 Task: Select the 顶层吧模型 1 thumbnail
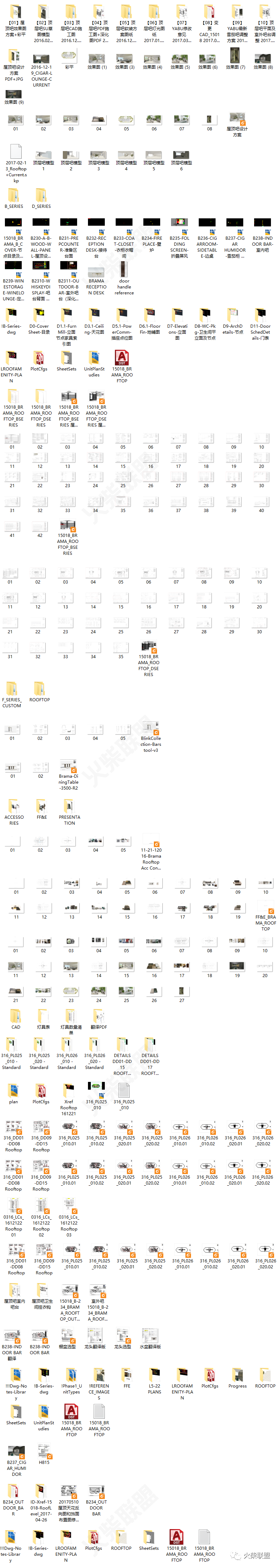tap(43, 161)
